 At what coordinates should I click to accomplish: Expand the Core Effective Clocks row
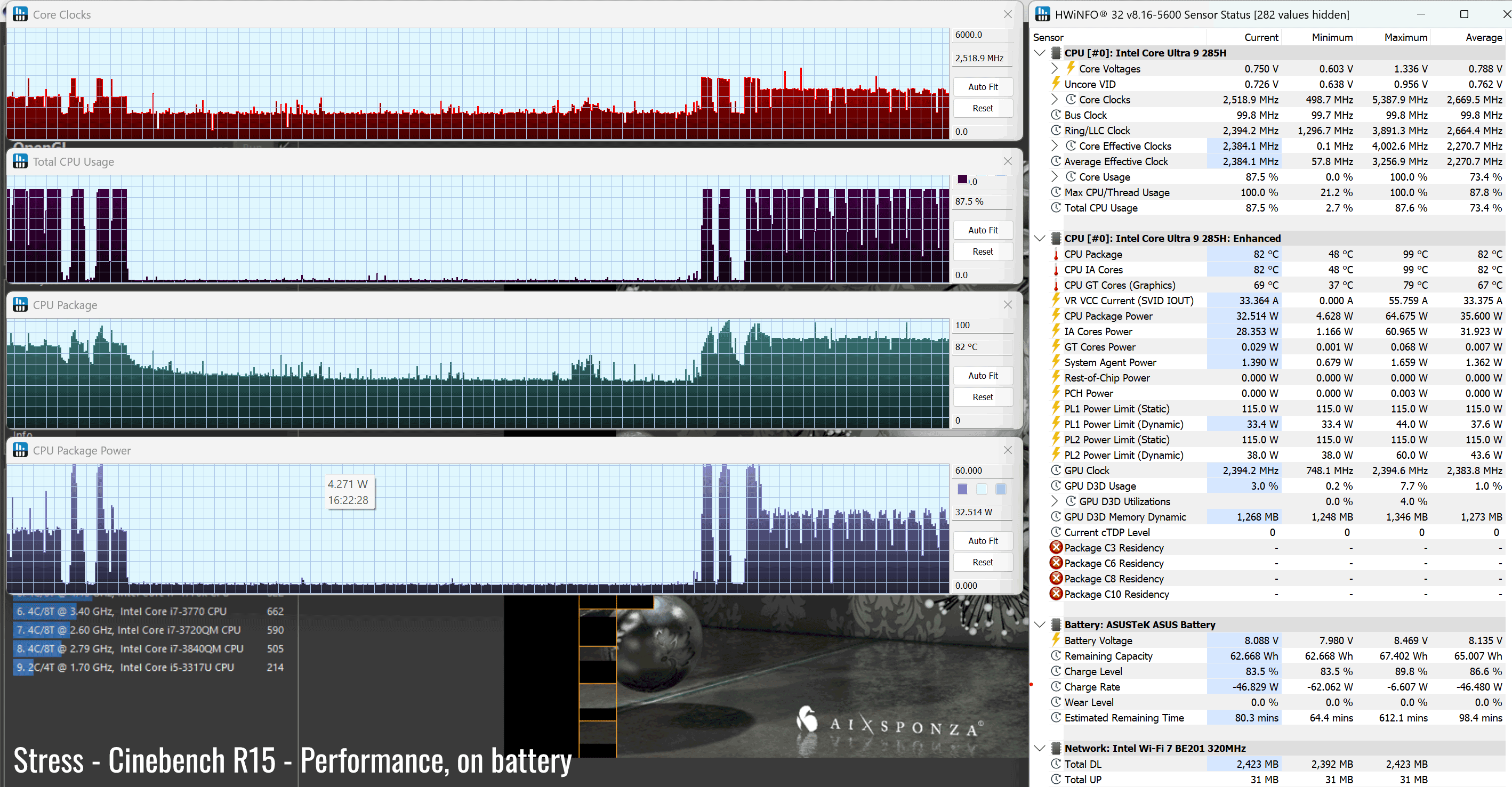(x=1054, y=146)
